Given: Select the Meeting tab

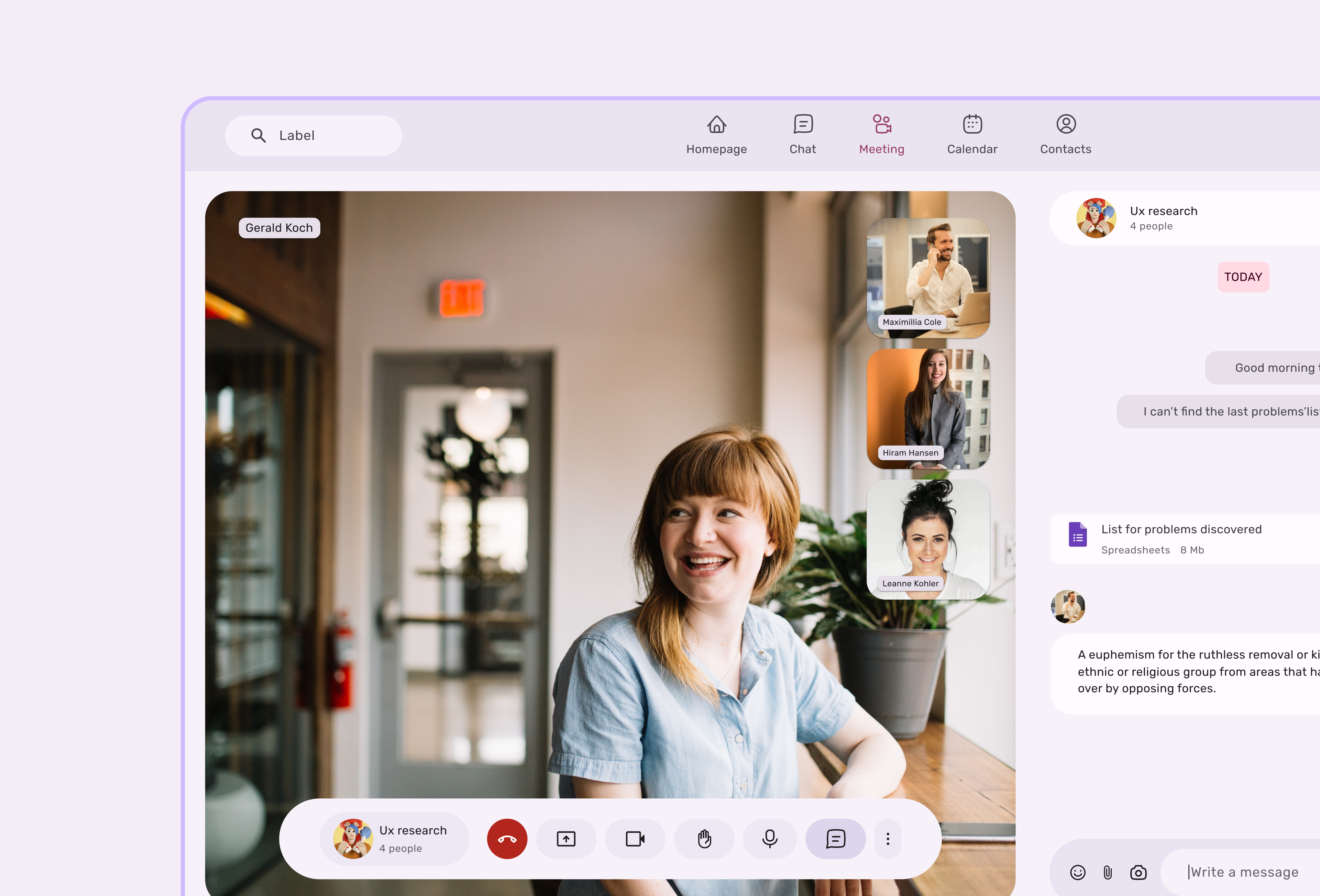Looking at the screenshot, I should [881, 135].
